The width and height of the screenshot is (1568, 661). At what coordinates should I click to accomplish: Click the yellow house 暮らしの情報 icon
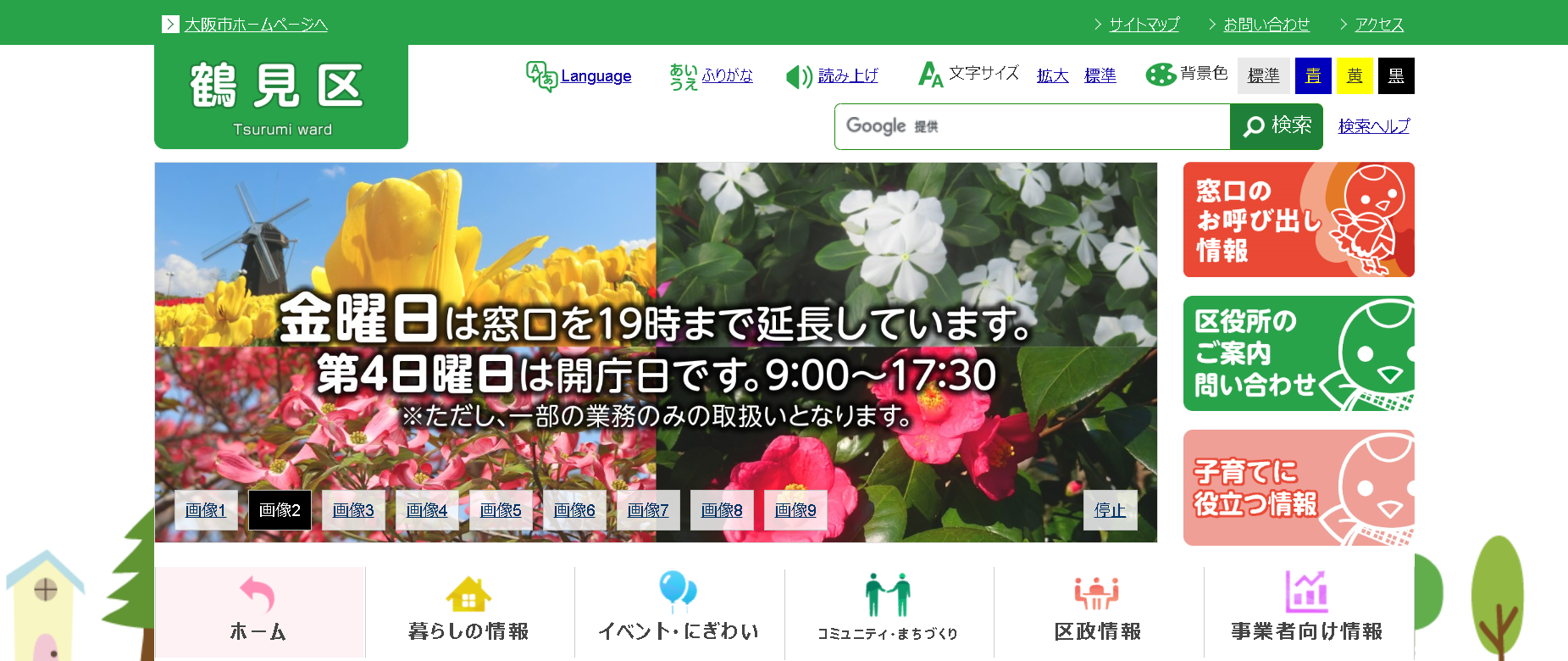[468, 593]
